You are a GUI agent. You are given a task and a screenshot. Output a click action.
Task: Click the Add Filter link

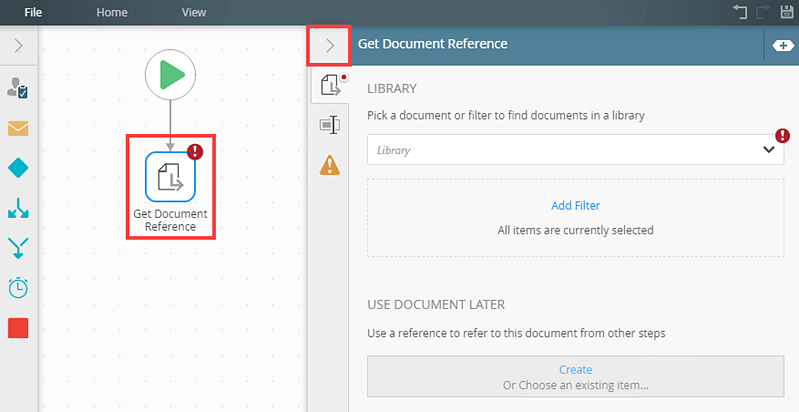click(575, 206)
